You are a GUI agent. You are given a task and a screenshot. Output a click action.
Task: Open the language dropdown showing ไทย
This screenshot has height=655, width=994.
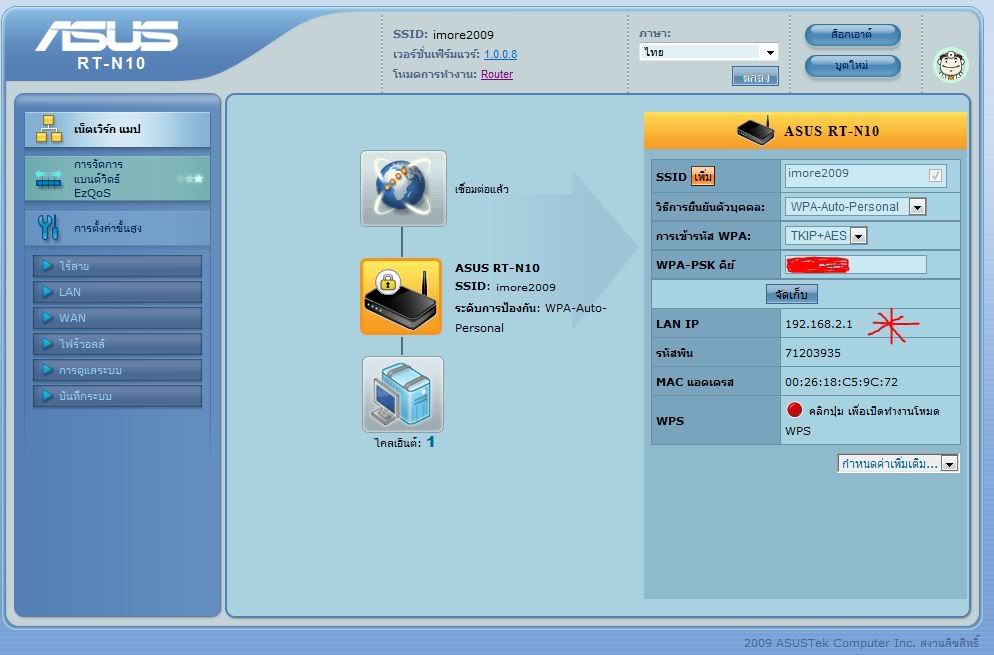point(709,52)
